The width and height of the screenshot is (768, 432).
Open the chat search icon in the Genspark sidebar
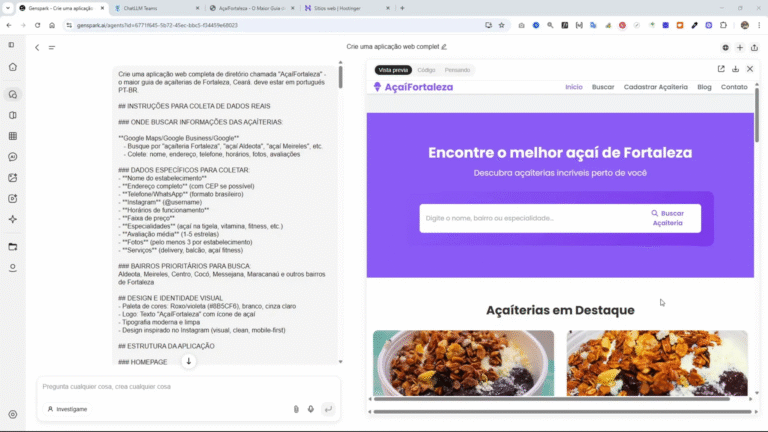(x=13, y=95)
